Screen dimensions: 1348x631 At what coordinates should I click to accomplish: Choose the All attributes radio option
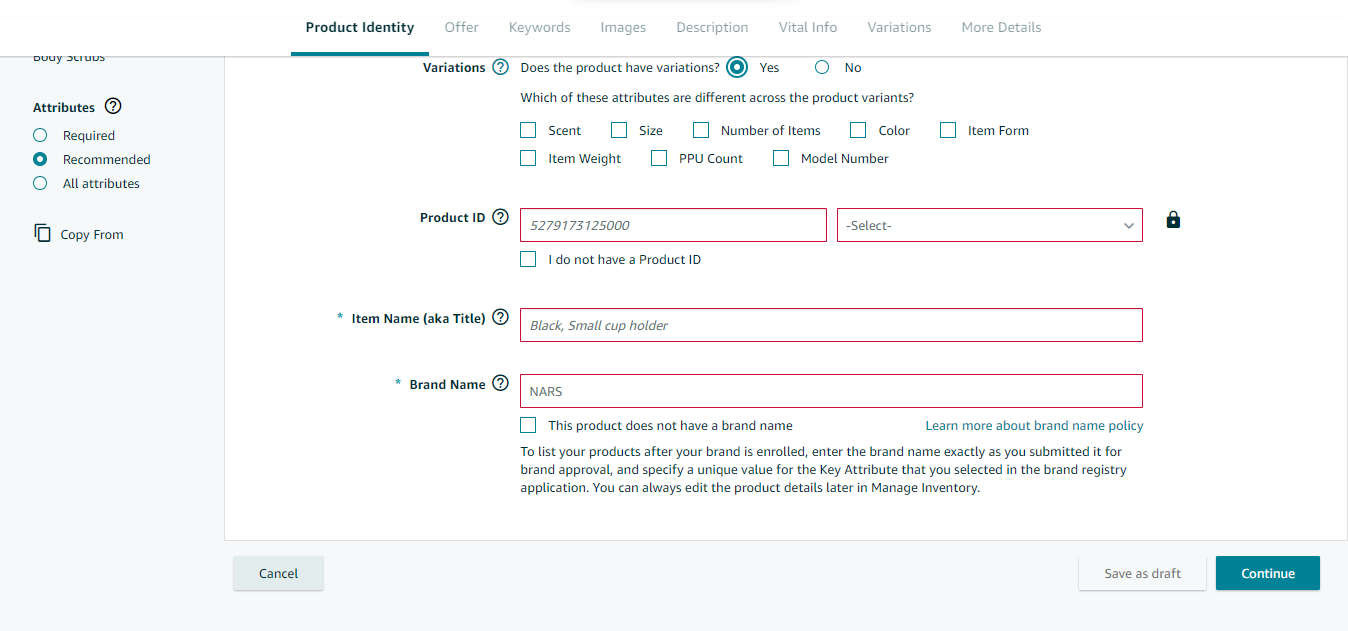point(40,183)
